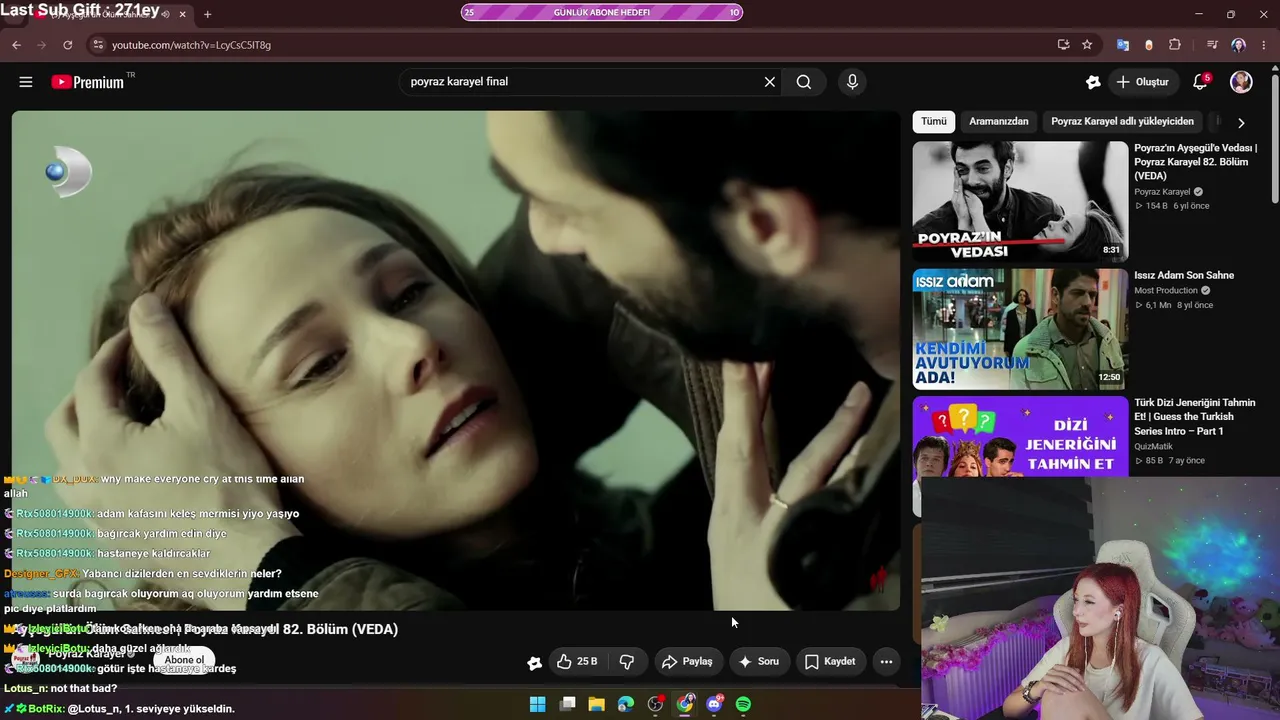Open 'Issız Adam Son Sahne' title link
The width and height of the screenshot is (1280, 720).
(x=1184, y=275)
